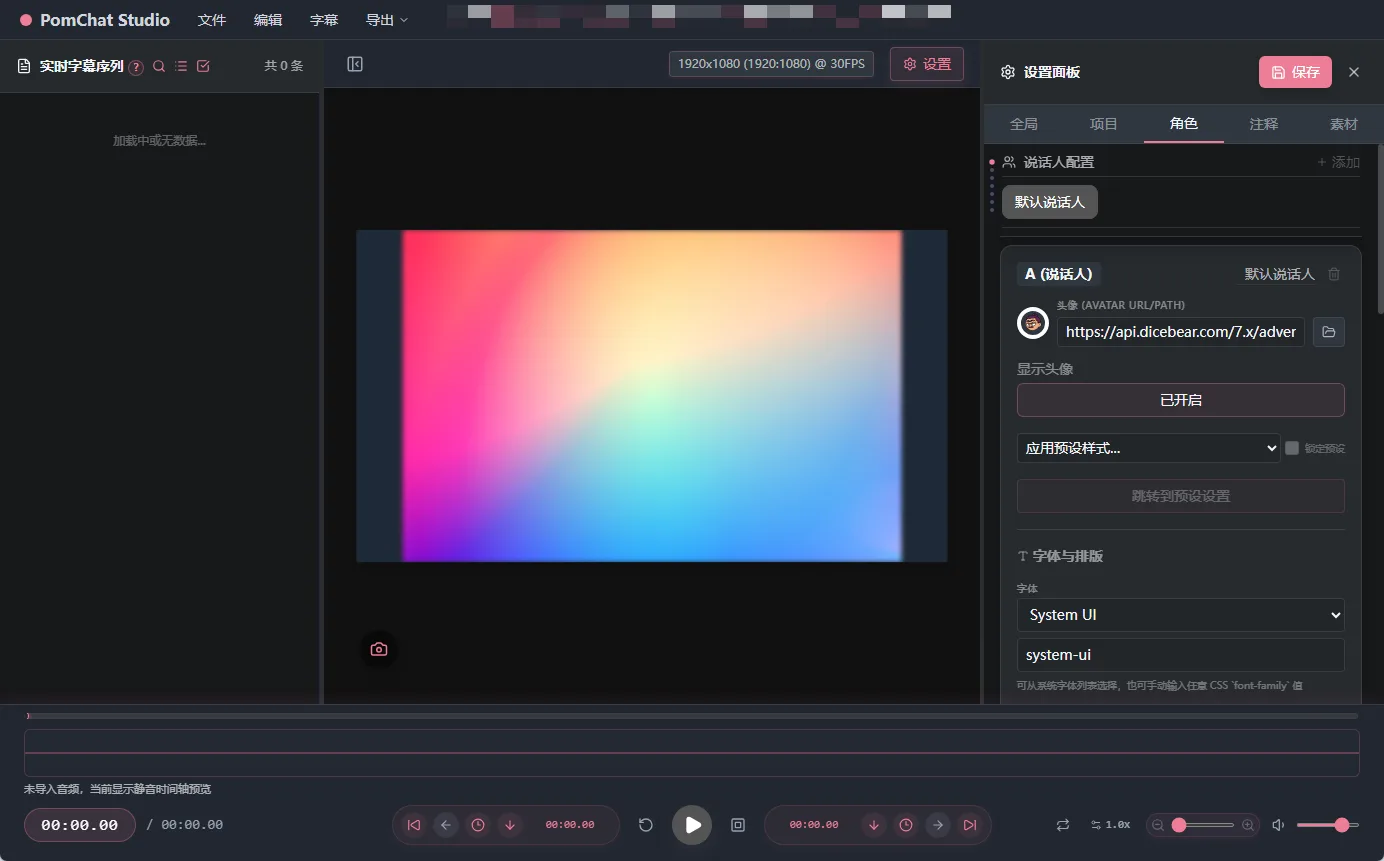Take a snapshot with the camera icon
The height and width of the screenshot is (861, 1384).
[x=379, y=649]
